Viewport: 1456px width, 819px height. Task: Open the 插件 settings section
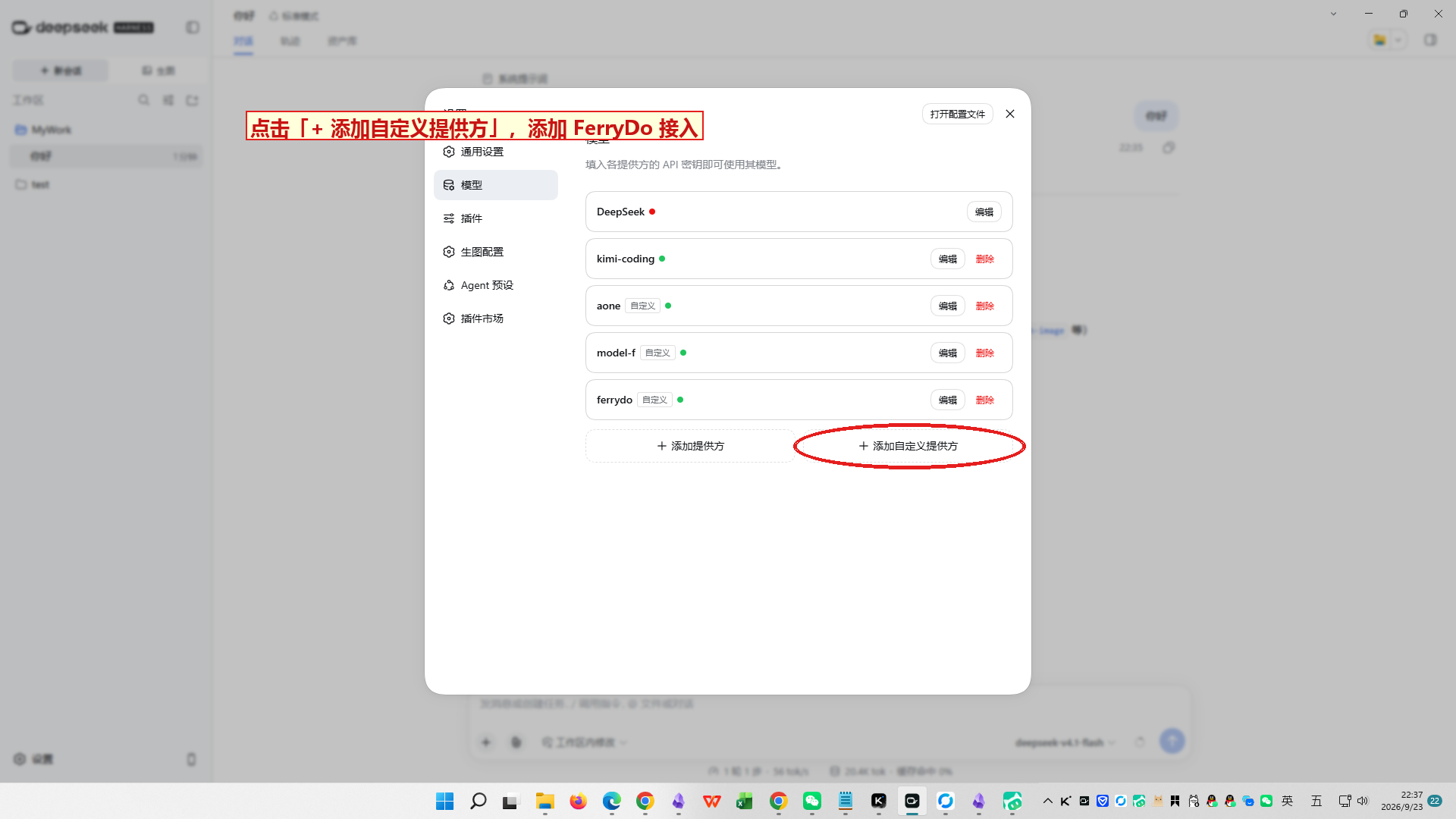pyautogui.click(x=495, y=218)
